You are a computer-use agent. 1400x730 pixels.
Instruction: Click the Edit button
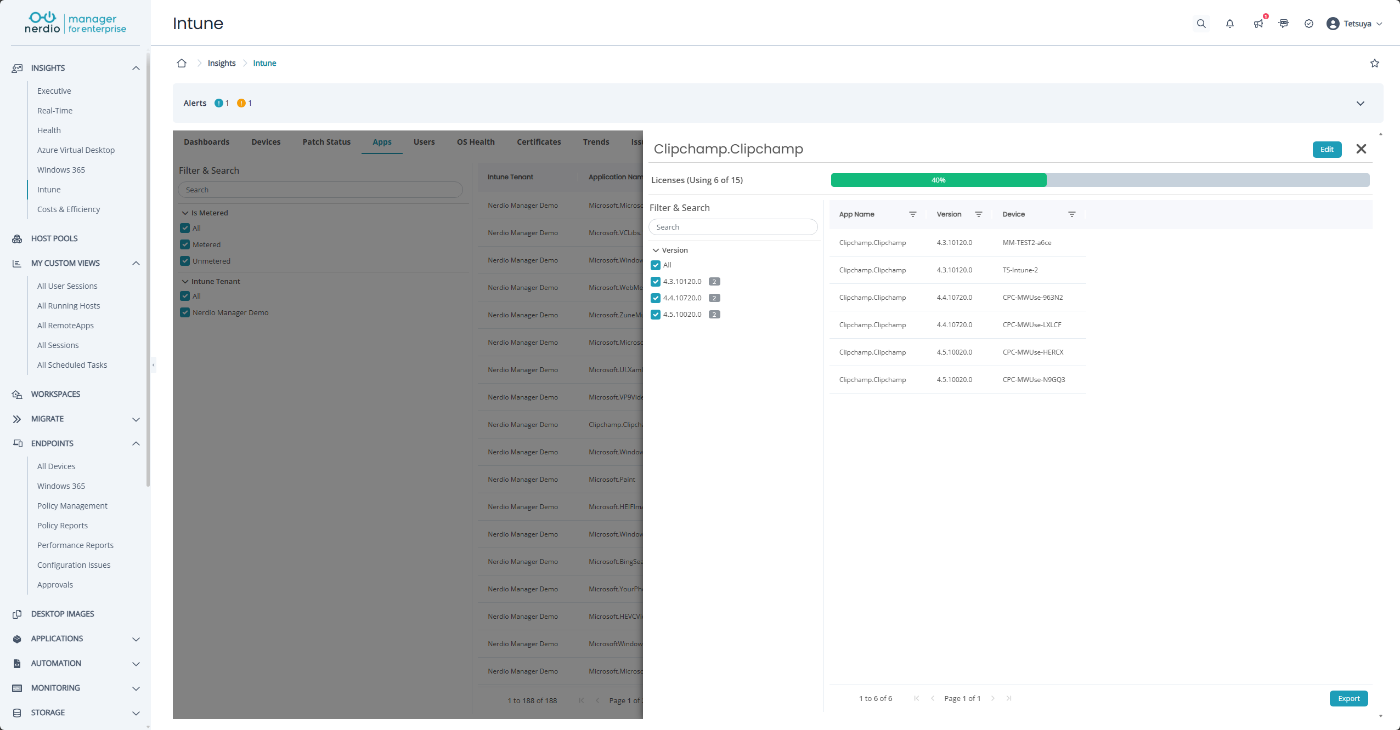coord(1327,149)
